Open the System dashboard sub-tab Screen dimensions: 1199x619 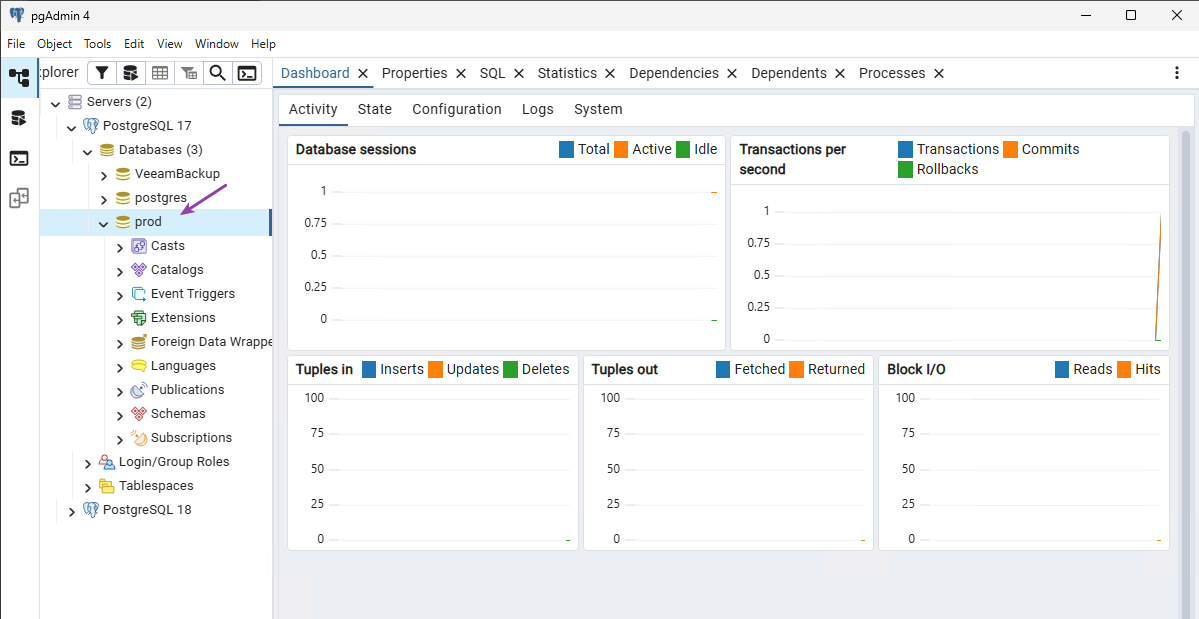[x=598, y=109]
